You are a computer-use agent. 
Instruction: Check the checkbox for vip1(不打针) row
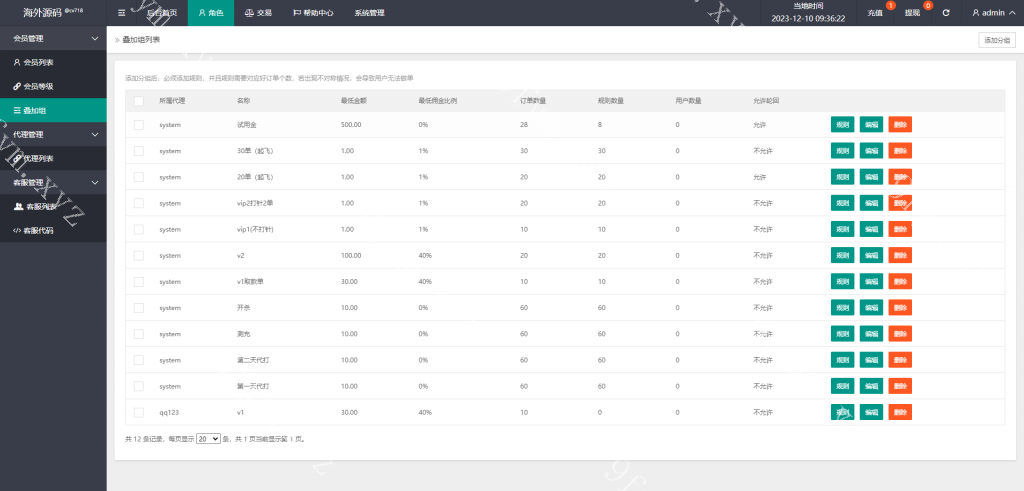pos(138,229)
